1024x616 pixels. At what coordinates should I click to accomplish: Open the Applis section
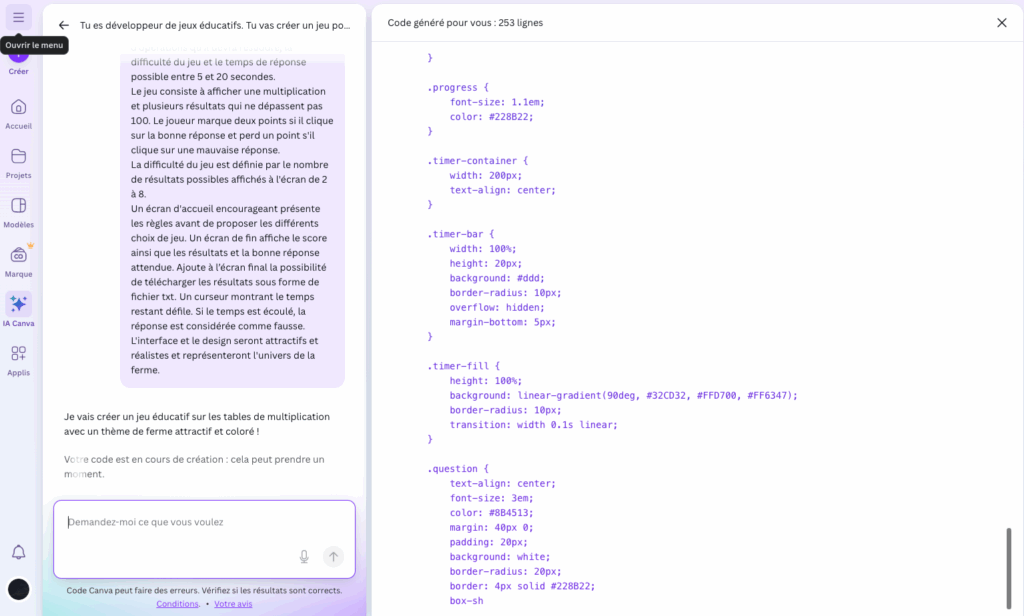[18, 359]
